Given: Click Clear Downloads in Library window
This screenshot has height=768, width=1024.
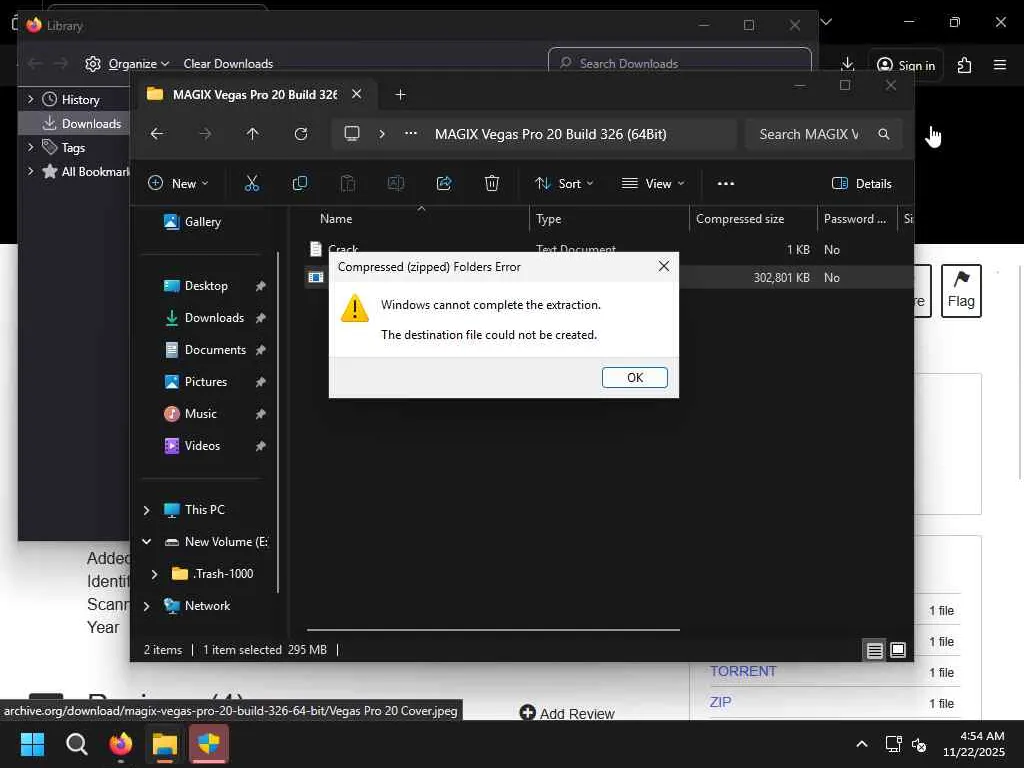Looking at the screenshot, I should (228, 64).
